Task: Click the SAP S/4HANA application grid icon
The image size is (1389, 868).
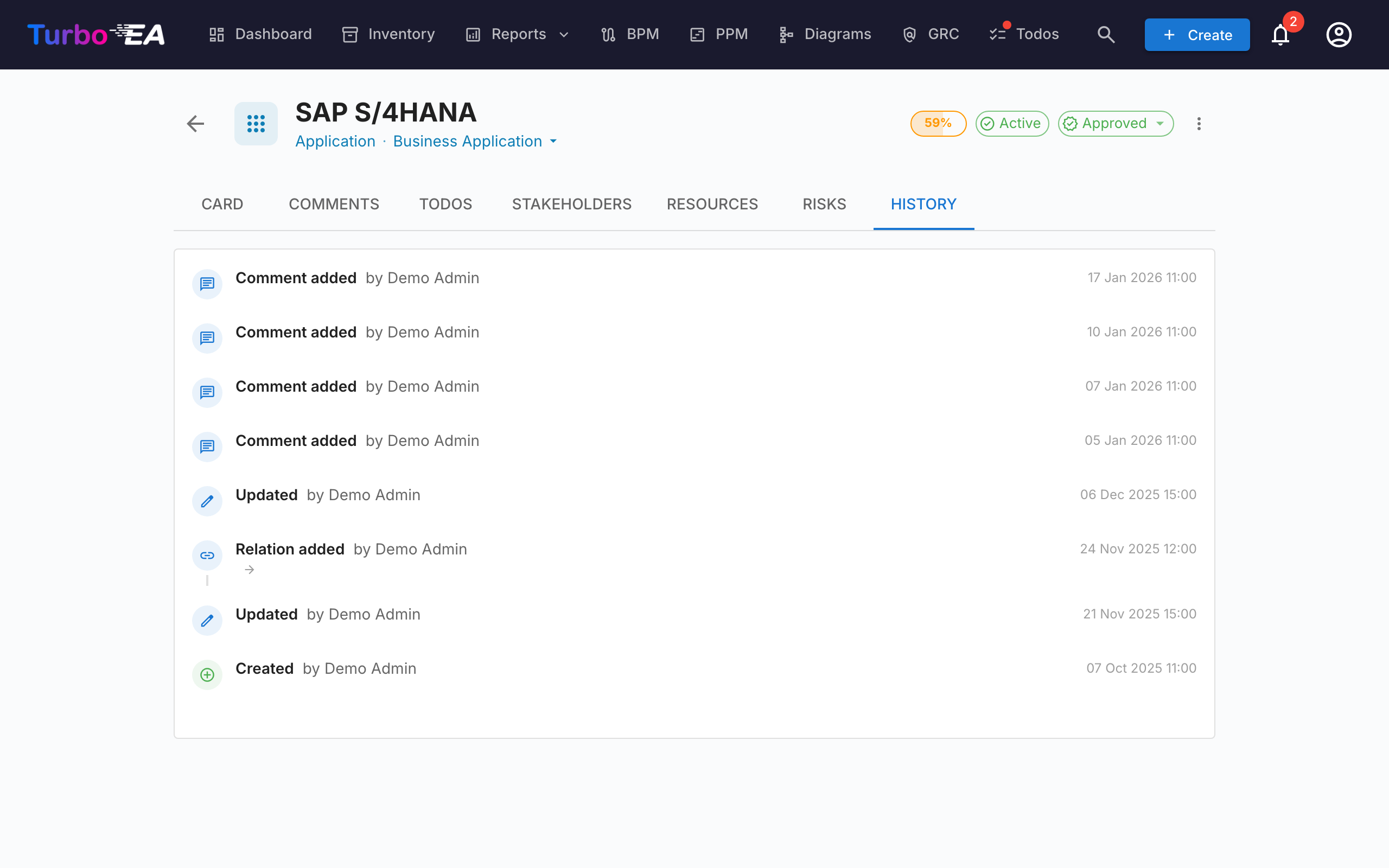Action: point(256,124)
